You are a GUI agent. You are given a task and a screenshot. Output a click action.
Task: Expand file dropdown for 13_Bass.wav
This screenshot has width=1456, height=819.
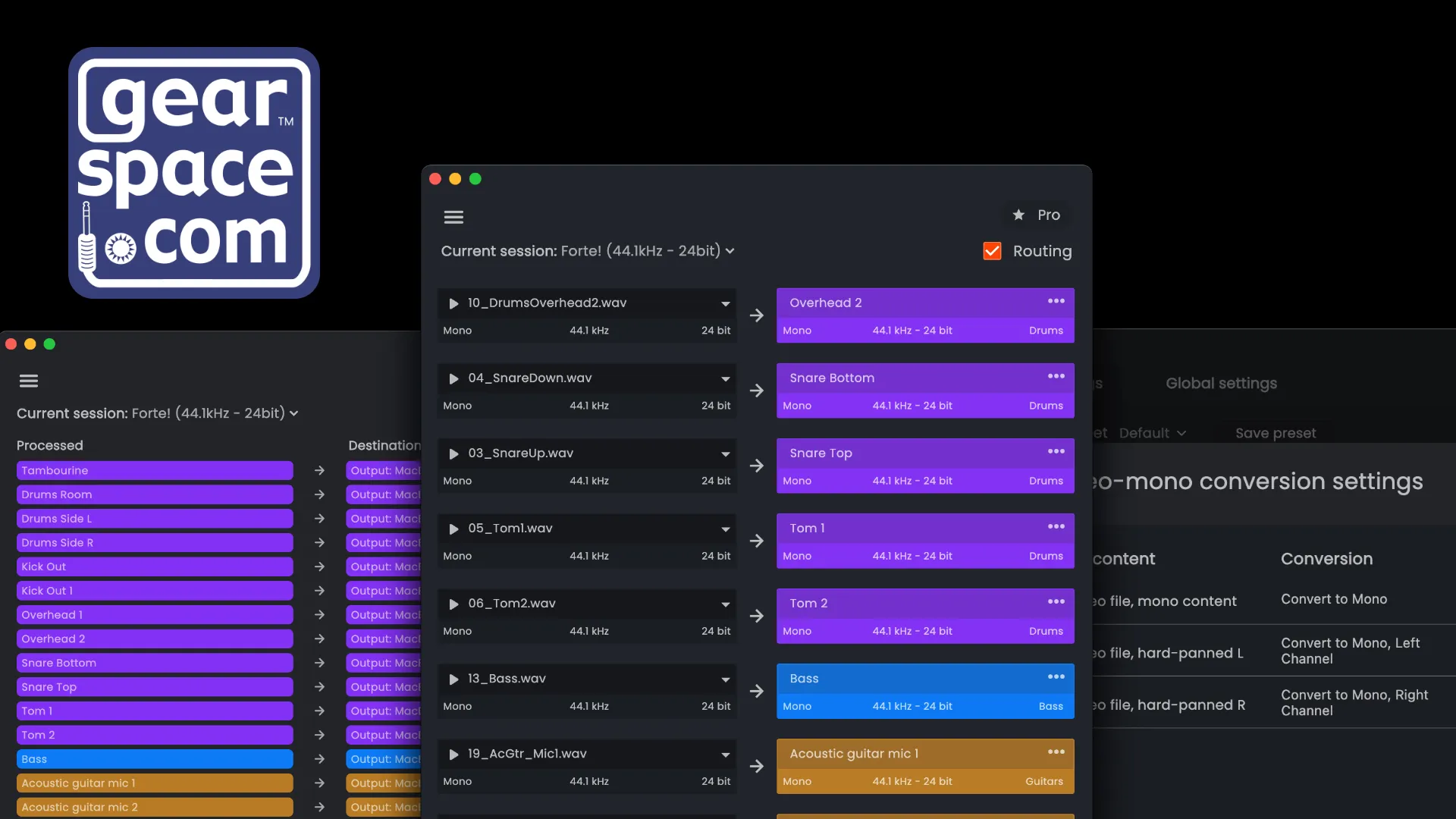(x=726, y=679)
